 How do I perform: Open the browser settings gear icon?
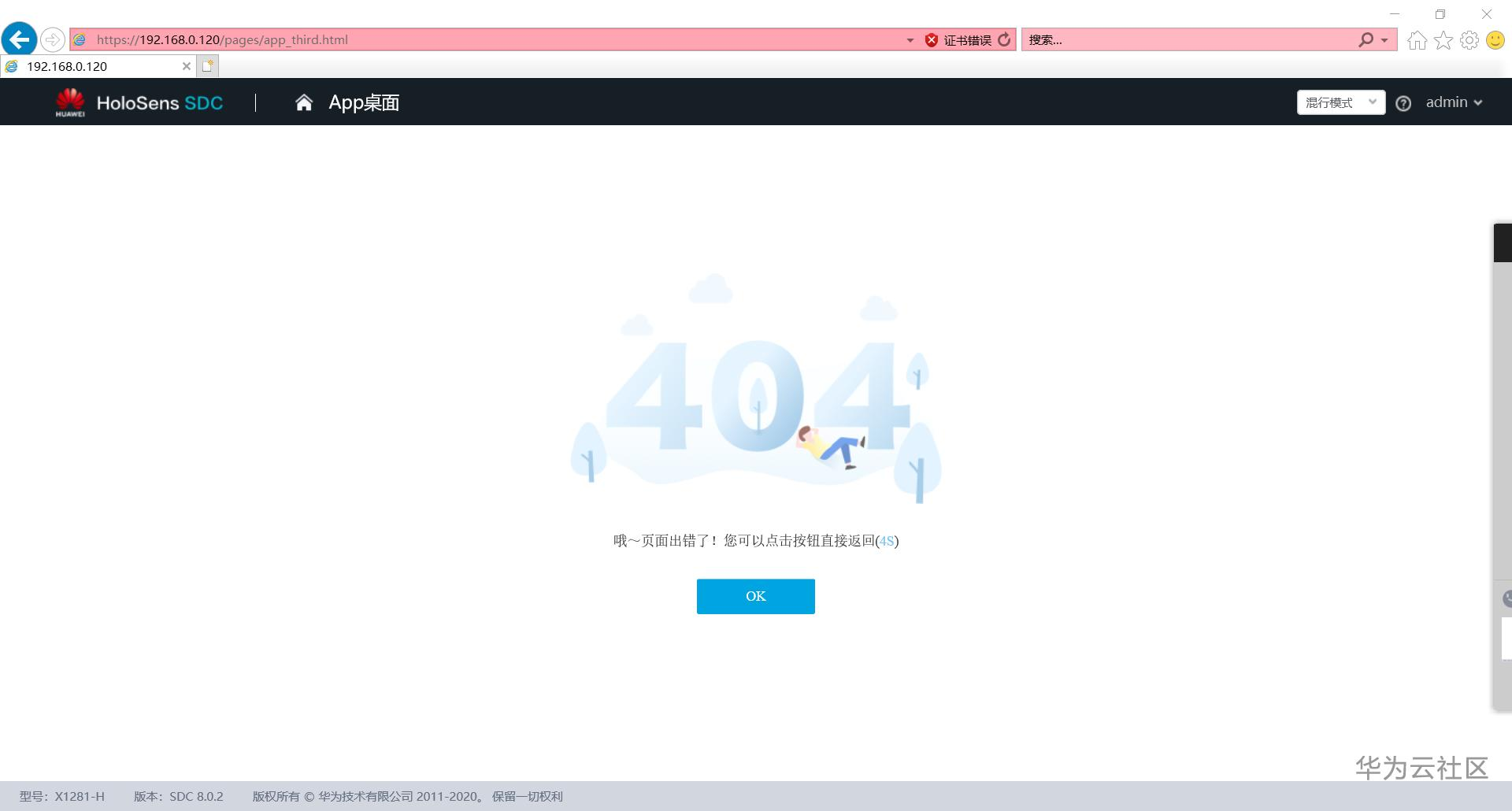[x=1470, y=39]
